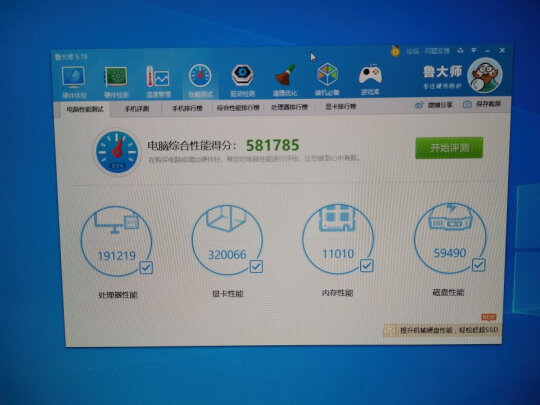The width and height of the screenshot is (540, 405).
Task: Open the 温度管理 temperature management icon
Action: point(158,76)
